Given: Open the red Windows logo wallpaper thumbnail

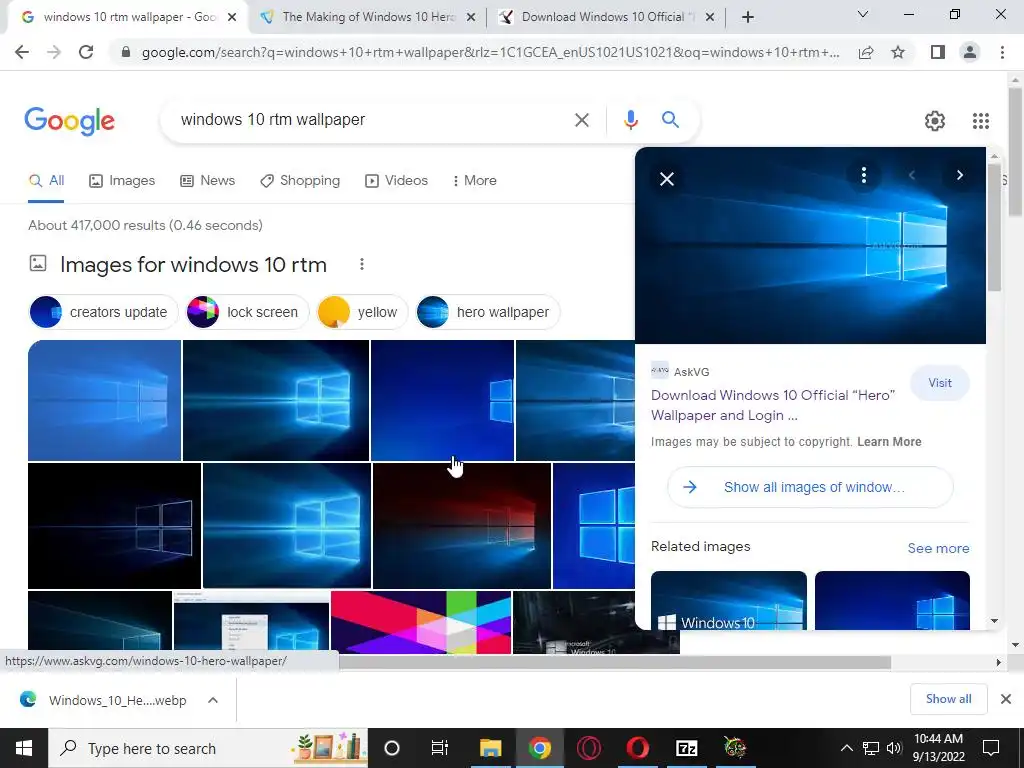Looking at the screenshot, I should click(x=462, y=526).
